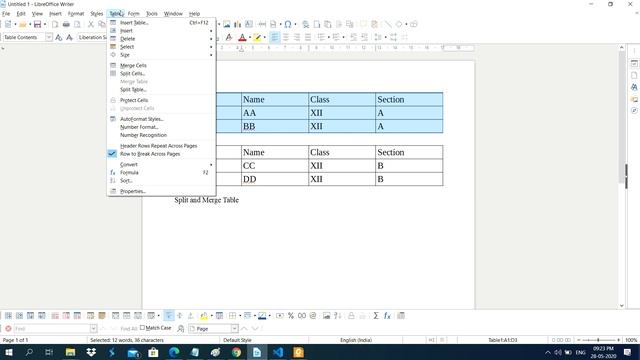640x360 pixels.
Task: Open Properties at bottom of Table menu
Action: pos(161,191)
